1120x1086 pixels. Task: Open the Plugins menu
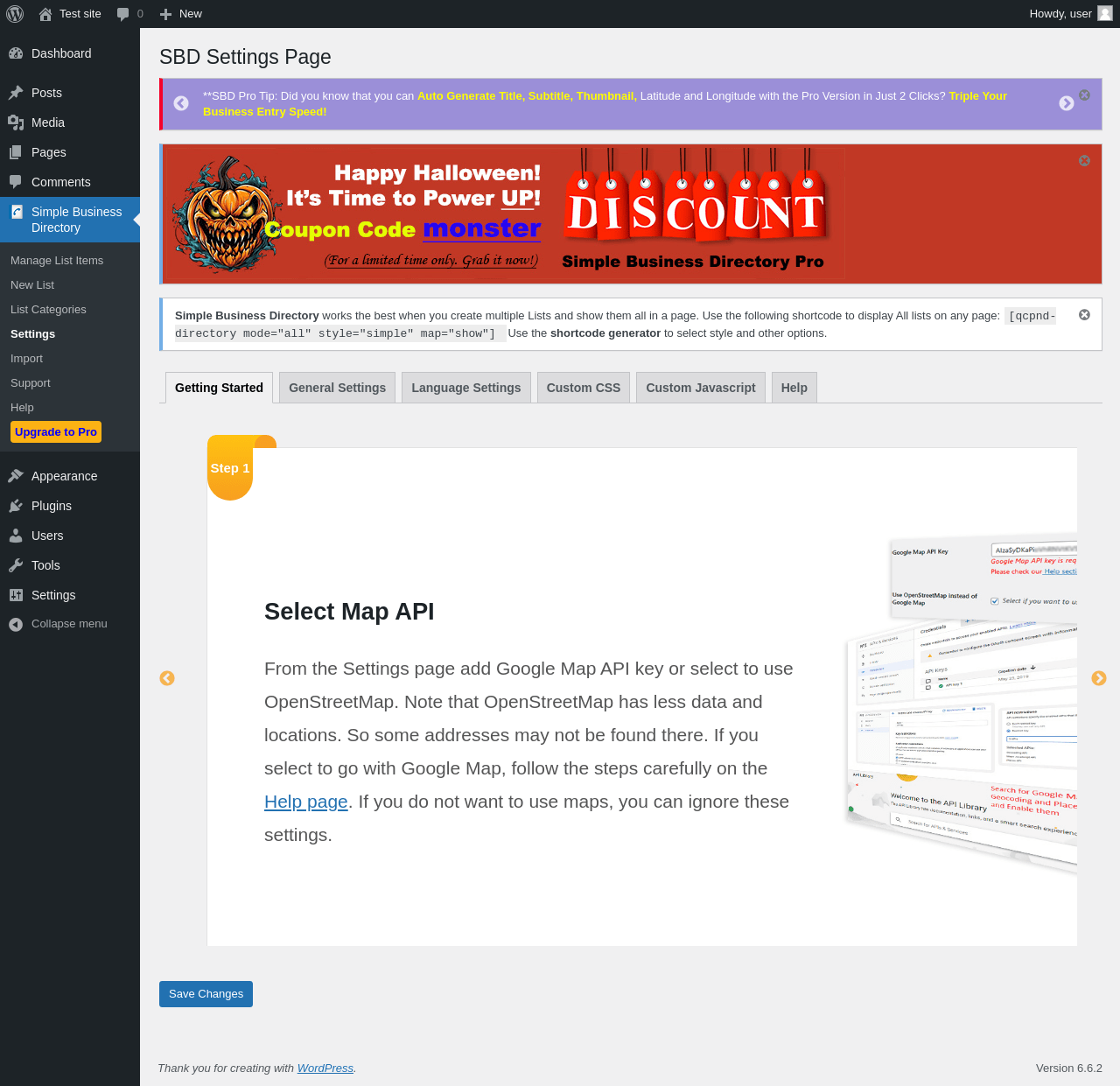[x=70, y=506]
